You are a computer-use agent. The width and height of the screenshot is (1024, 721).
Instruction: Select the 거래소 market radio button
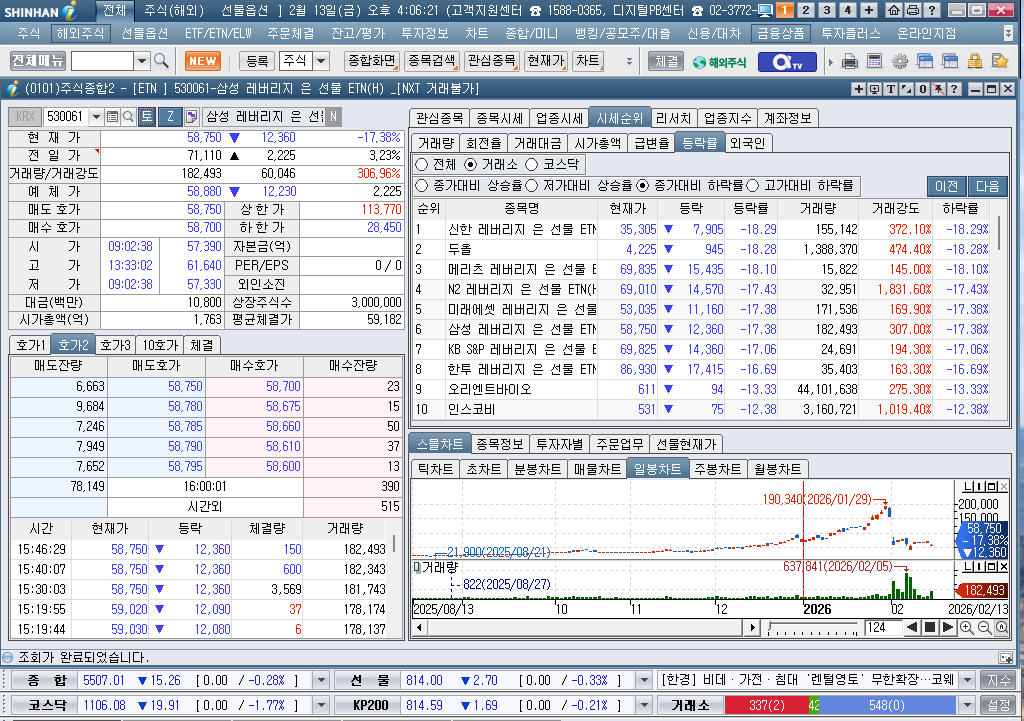470,165
